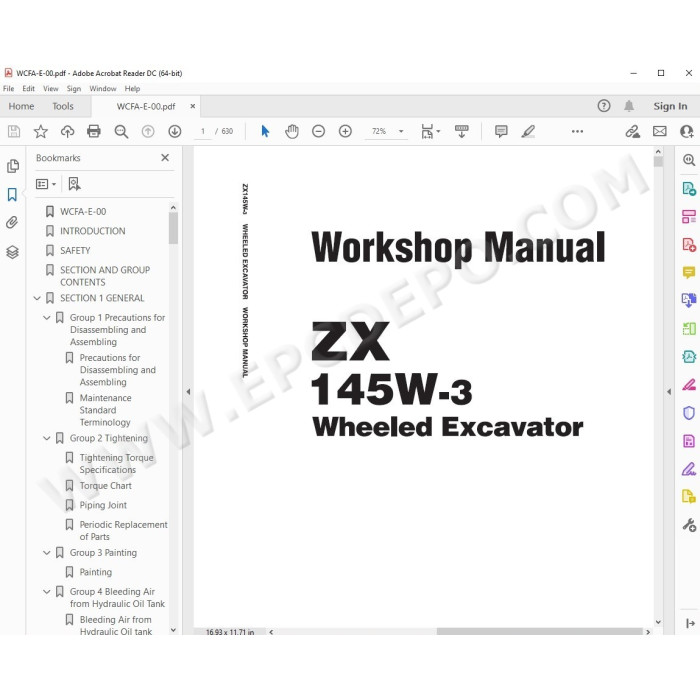
Task: Click the read mode scrolling icon
Action: (462, 131)
